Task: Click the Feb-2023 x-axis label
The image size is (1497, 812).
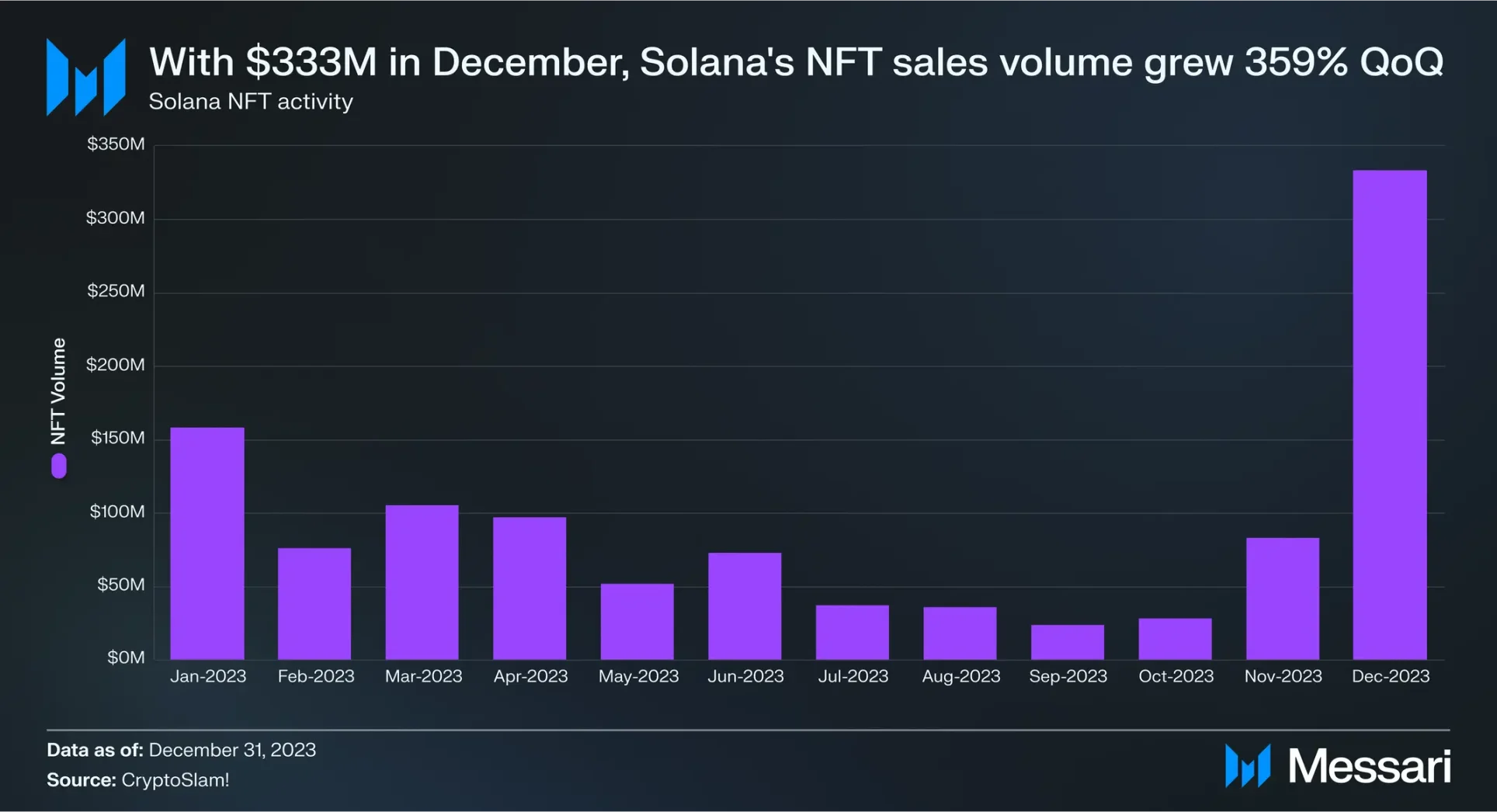Action: (x=316, y=676)
